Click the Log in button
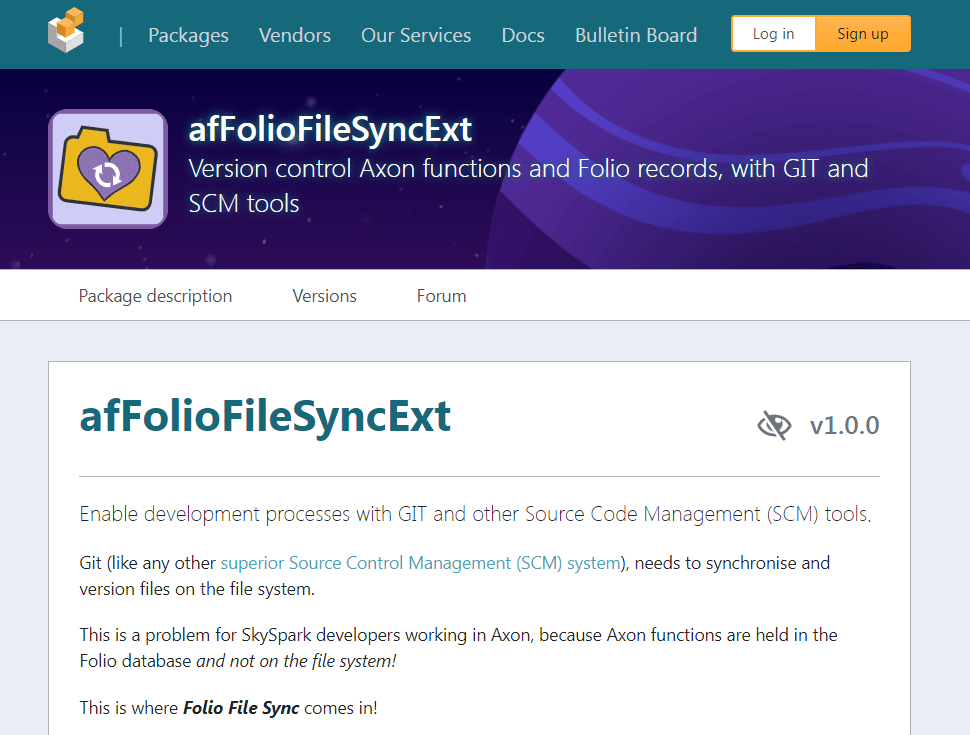970x735 pixels. (773, 34)
